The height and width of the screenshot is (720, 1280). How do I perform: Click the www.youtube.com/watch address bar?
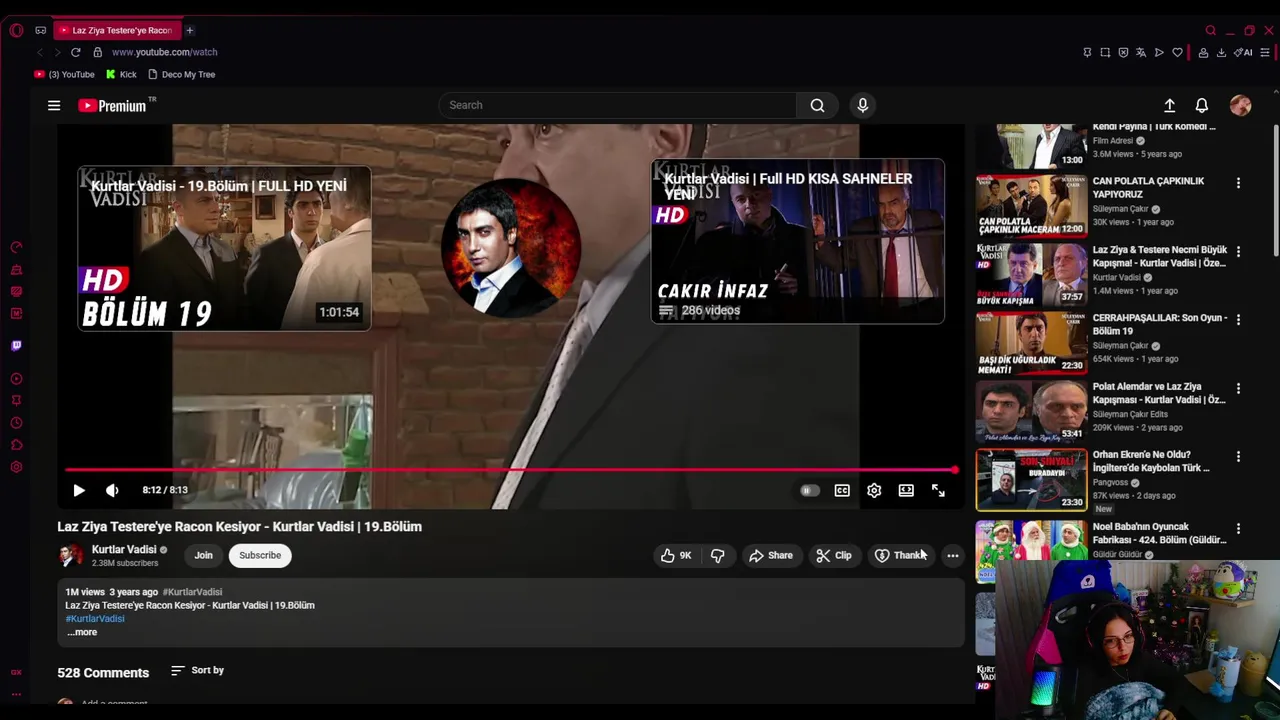165,52
